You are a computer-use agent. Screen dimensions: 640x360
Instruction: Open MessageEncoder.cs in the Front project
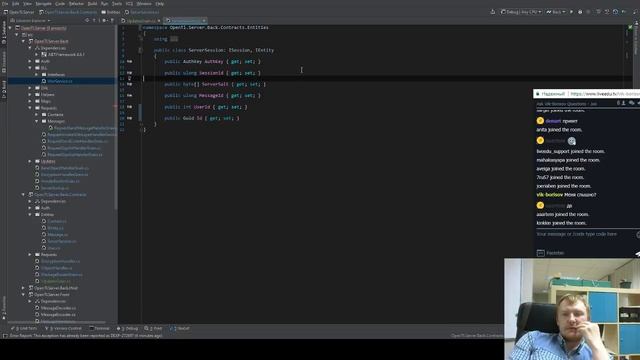click(58, 315)
